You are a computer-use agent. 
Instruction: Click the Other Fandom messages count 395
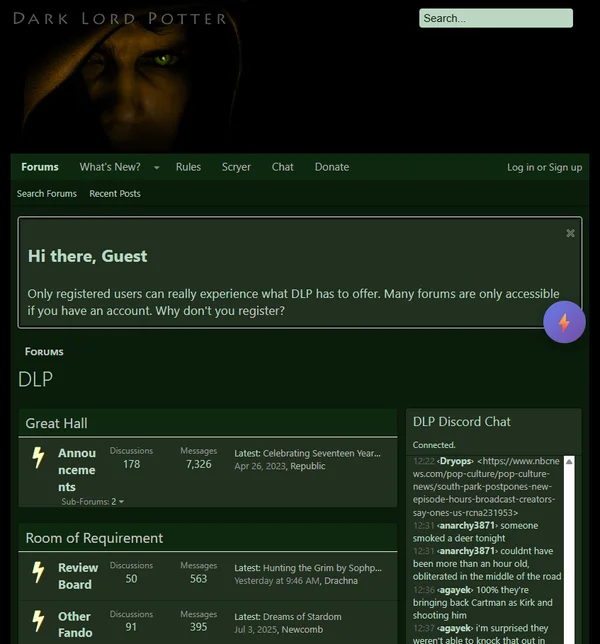[x=198, y=627]
